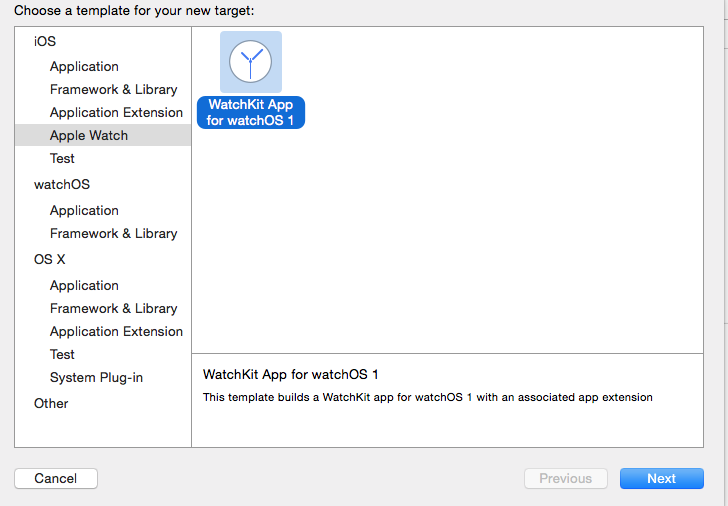Select OS X Application category

click(x=84, y=285)
